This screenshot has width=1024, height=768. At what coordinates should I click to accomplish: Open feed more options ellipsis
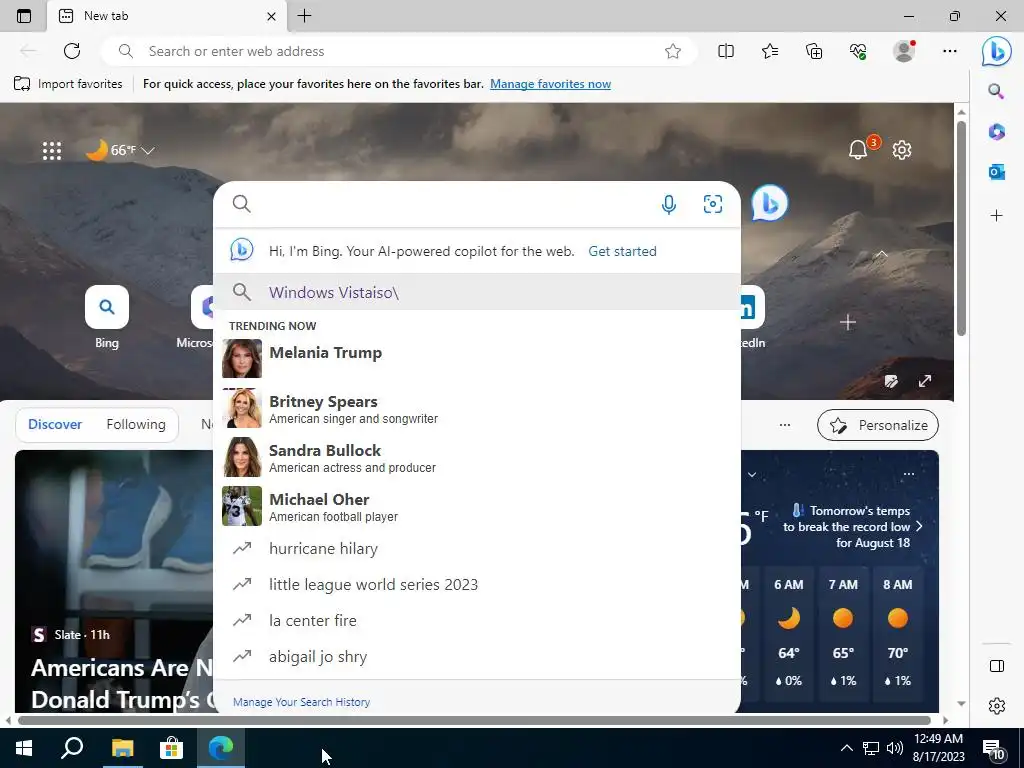click(x=784, y=425)
